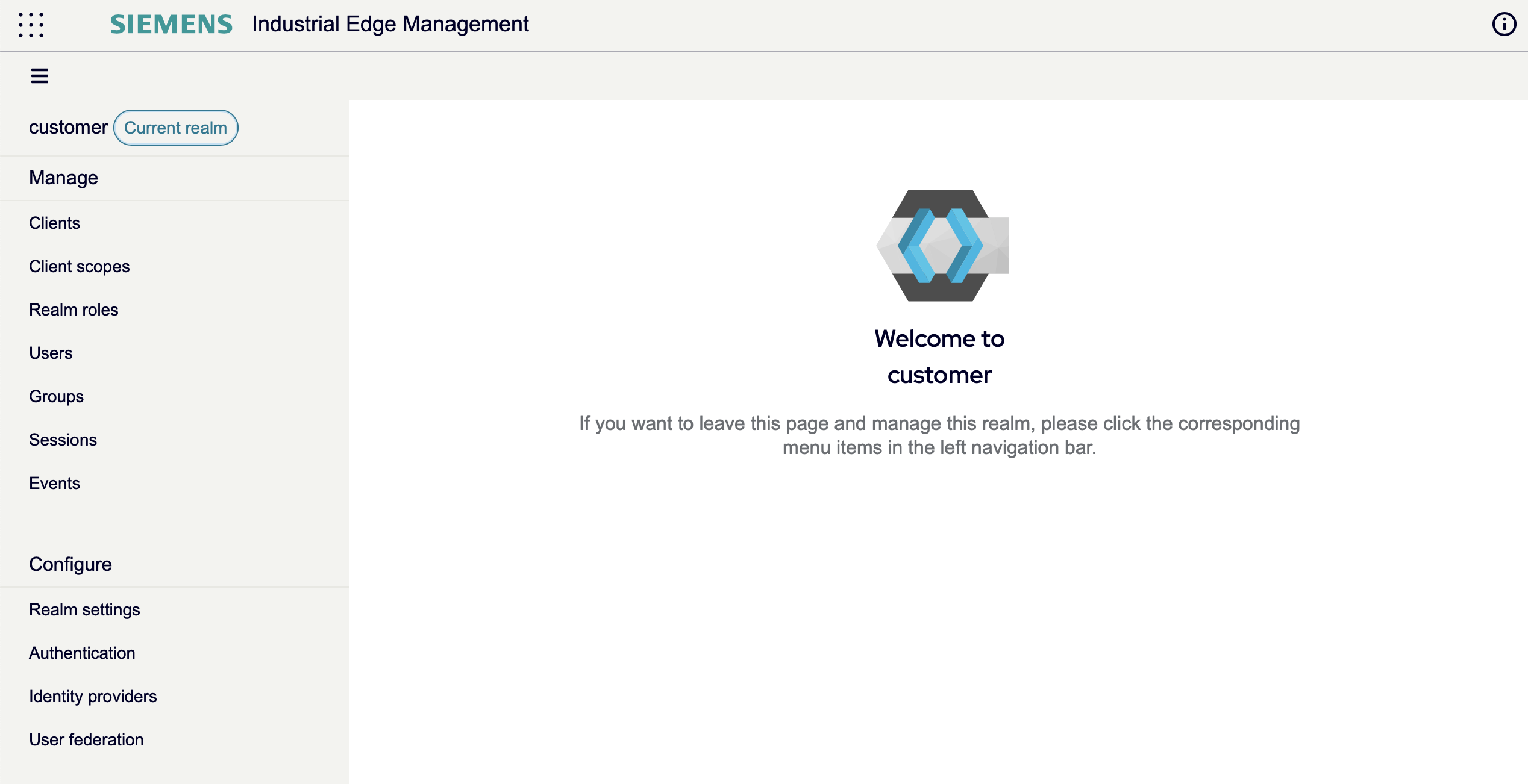
Task: Go to Authentication settings
Action: coord(82,653)
